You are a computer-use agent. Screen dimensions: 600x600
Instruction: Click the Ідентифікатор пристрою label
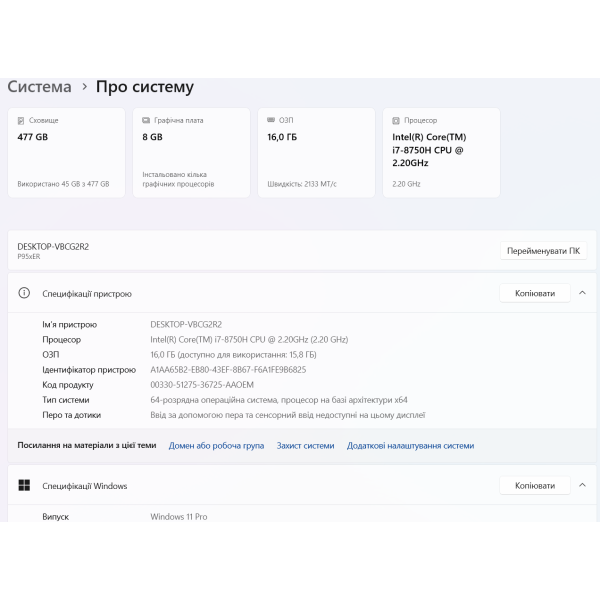coord(89,370)
